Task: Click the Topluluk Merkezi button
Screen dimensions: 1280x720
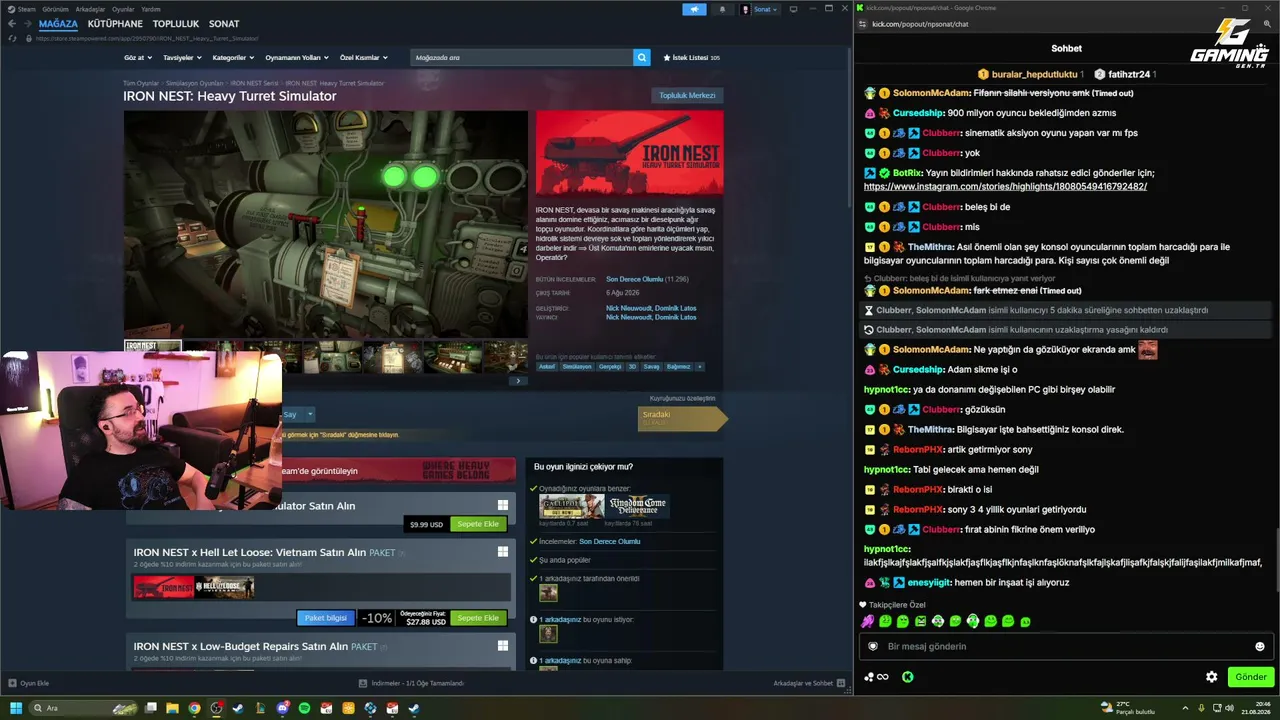Action: [687, 96]
